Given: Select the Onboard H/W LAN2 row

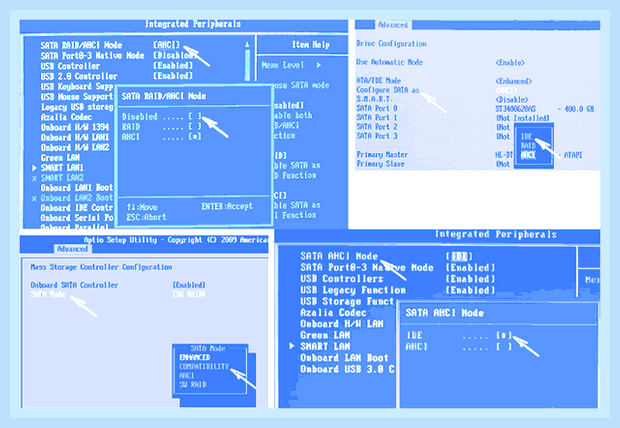Looking at the screenshot, I should click(x=75, y=147).
